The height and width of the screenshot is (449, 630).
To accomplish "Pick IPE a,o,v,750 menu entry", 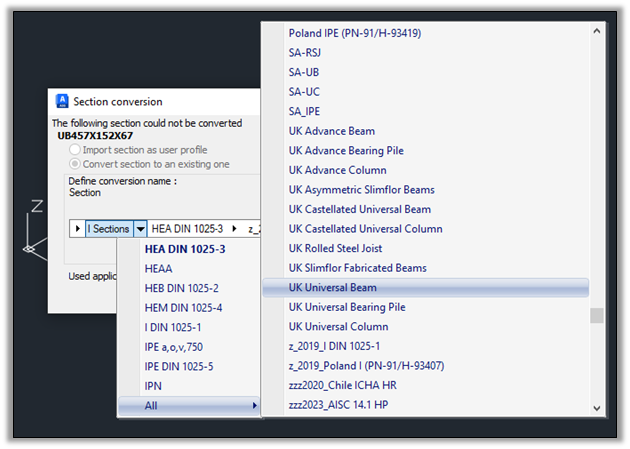I will pos(189,347).
